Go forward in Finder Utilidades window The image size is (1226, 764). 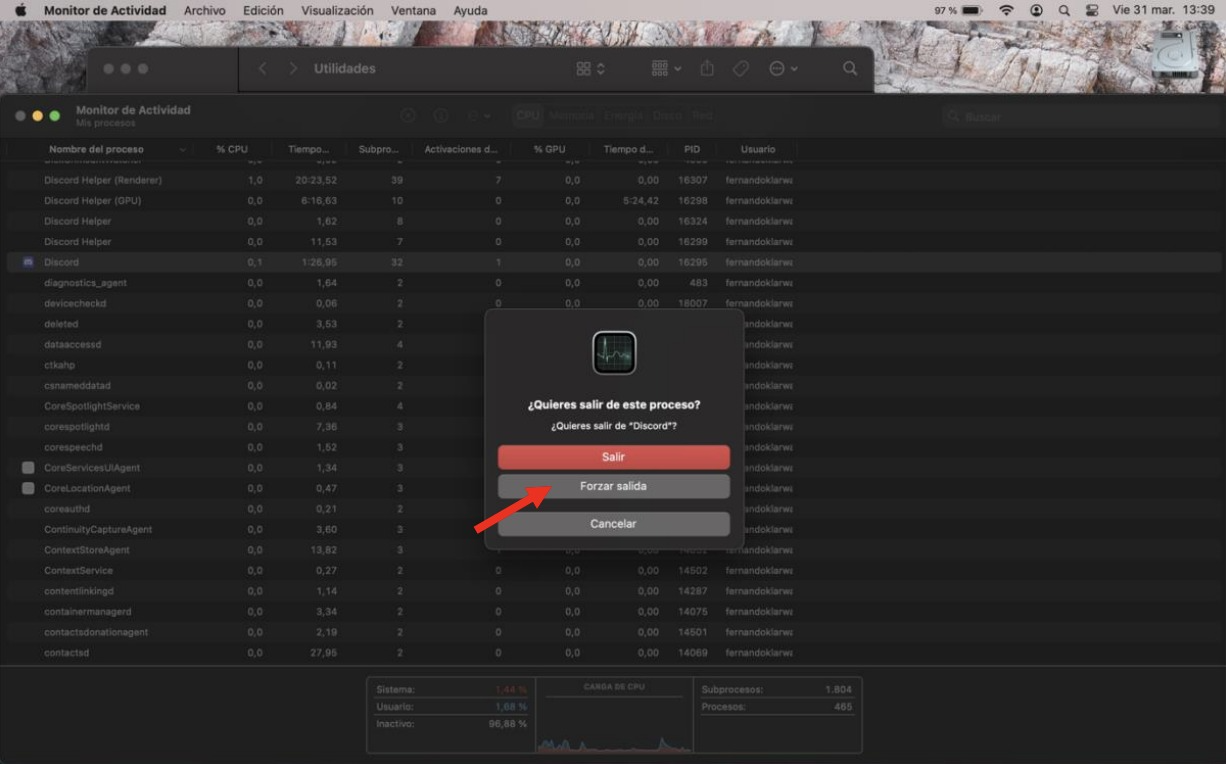click(293, 69)
